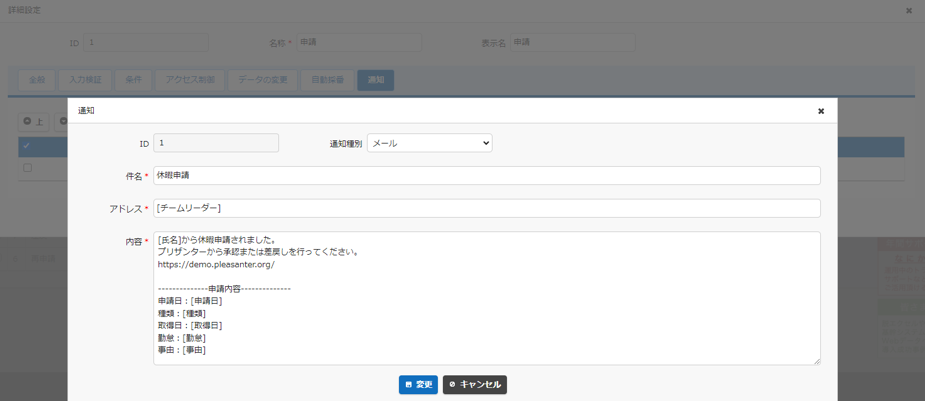Tick the unchecked row checkbox in list

[x=27, y=168]
